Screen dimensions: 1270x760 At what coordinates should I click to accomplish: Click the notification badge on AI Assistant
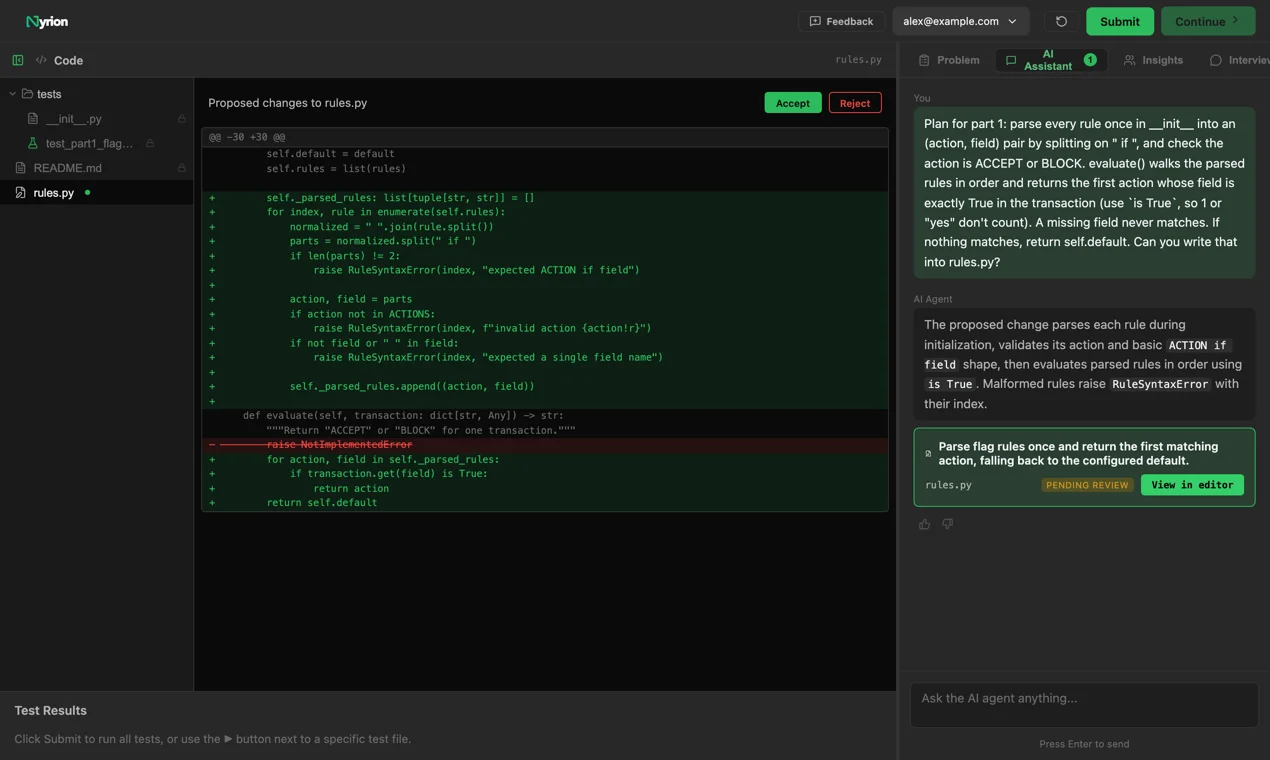pyautogui.click(x=1090, y=60)
